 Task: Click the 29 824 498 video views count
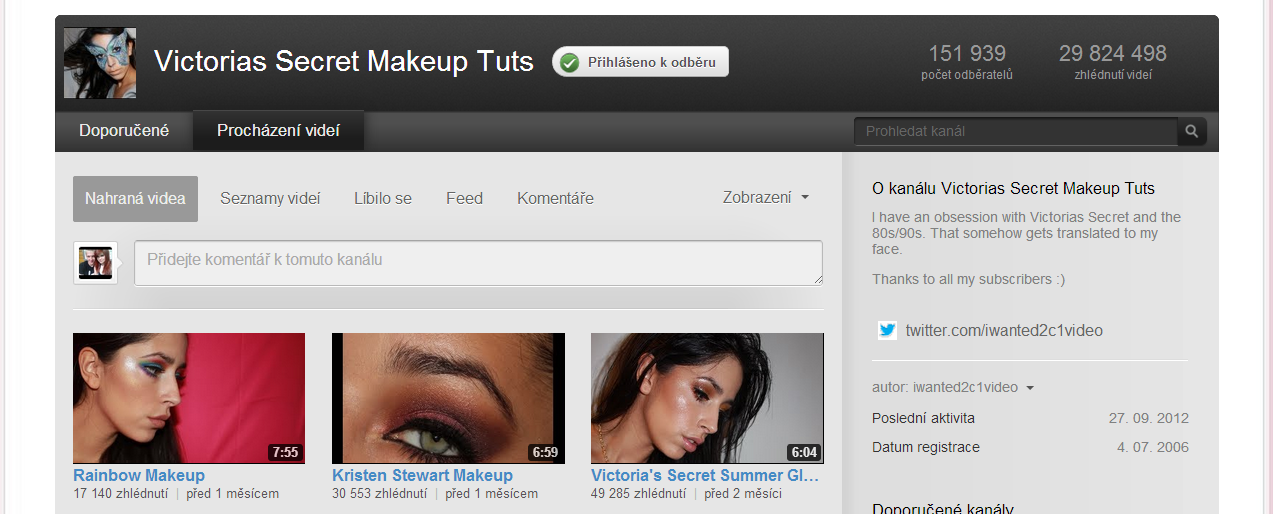click(1113, 53)
